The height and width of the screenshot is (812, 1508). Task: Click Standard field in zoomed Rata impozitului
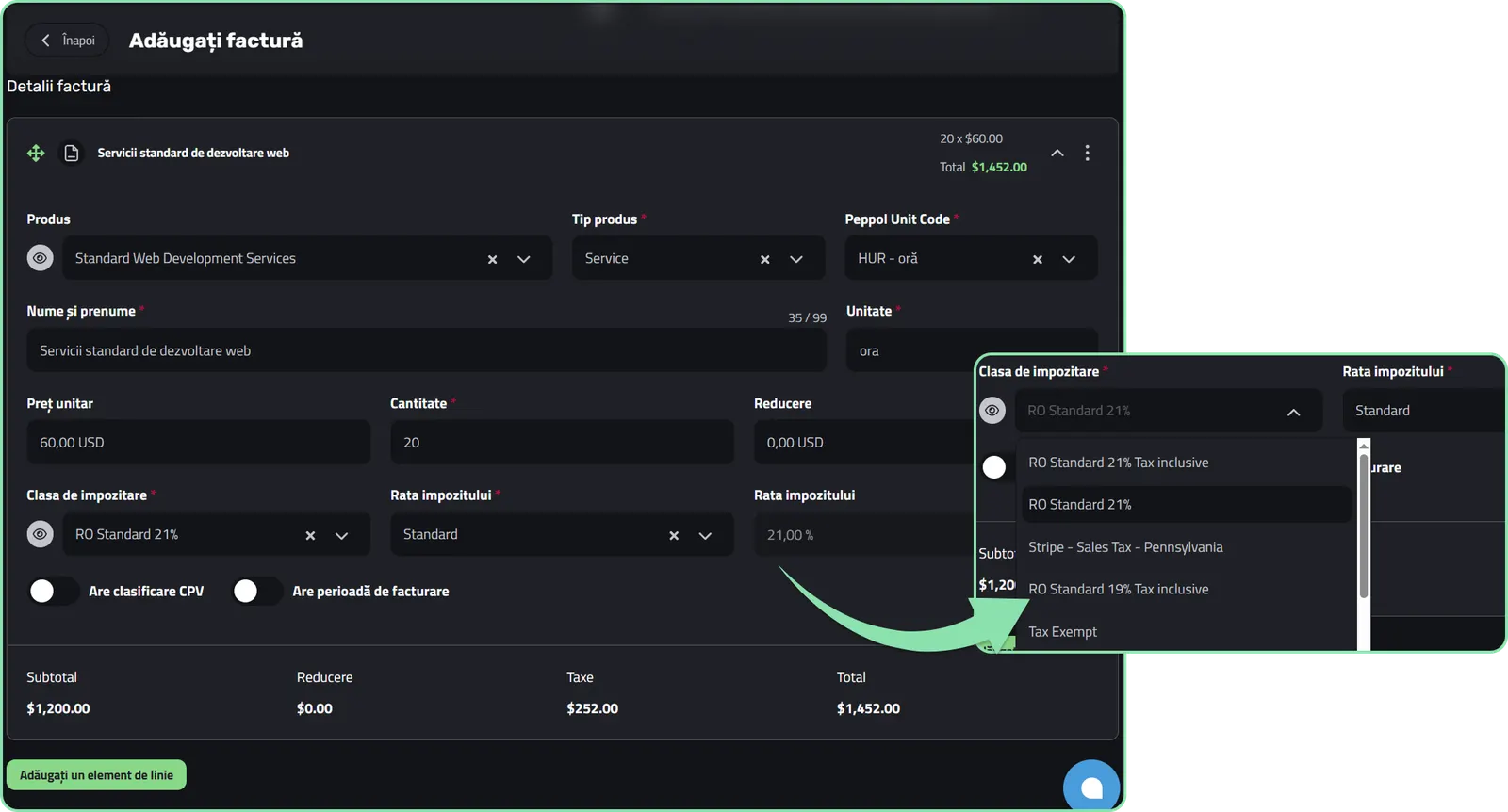tap(1423, 411)
